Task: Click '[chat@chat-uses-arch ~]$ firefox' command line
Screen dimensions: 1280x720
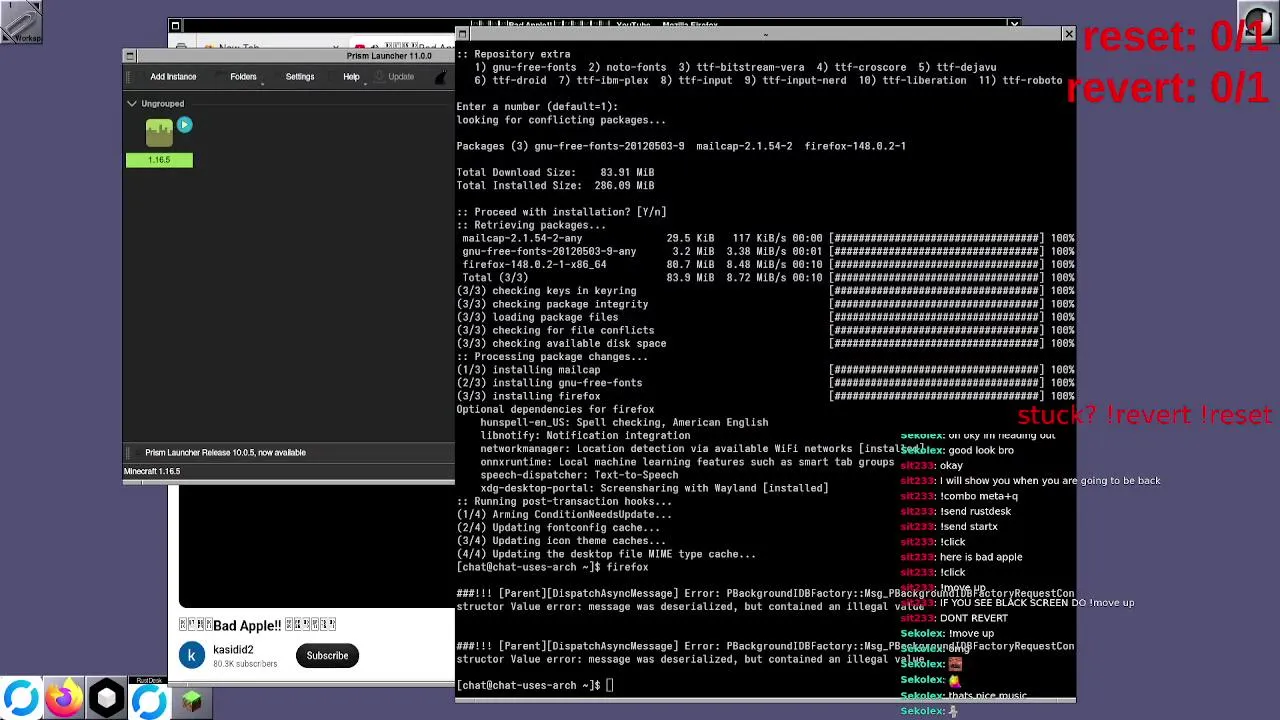Action: point(552,567)
